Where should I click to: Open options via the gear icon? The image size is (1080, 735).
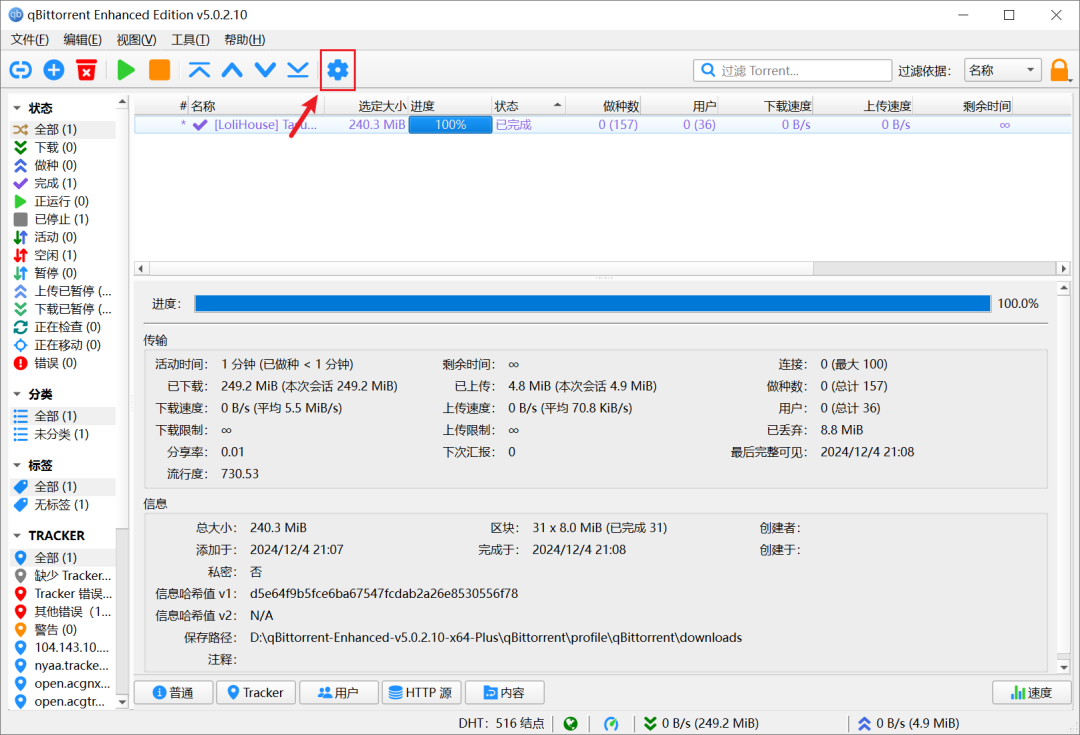tap(338, 70)
